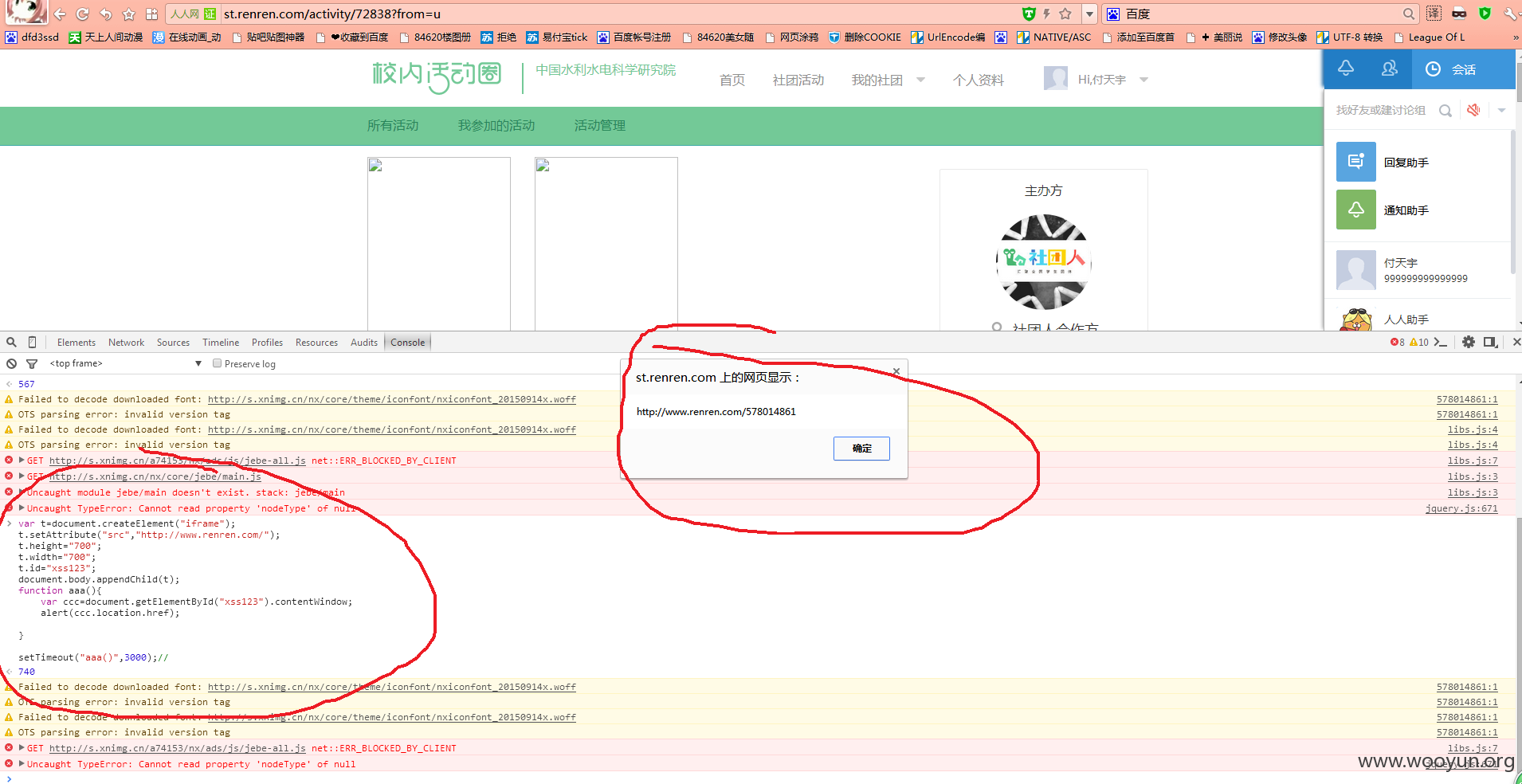
Task: Switch to the Sources panel
Action: [x=173, y=343]
